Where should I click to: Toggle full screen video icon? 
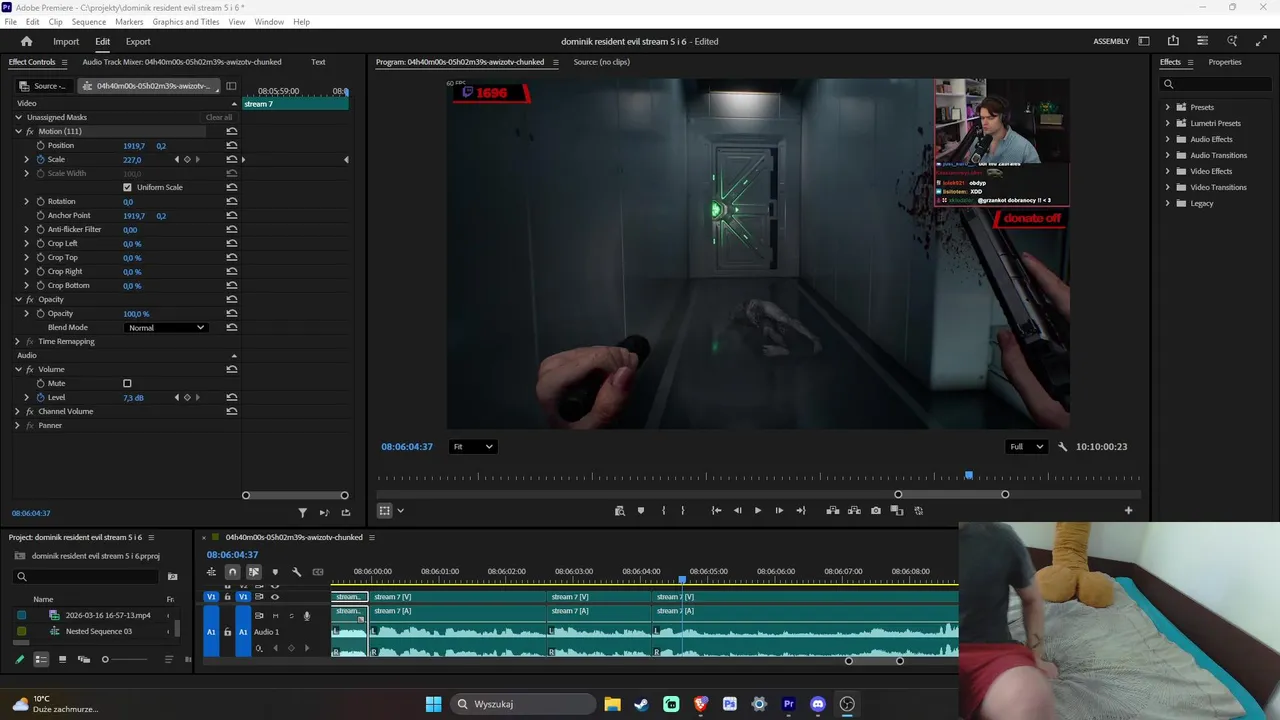[x=1261, y=41]
